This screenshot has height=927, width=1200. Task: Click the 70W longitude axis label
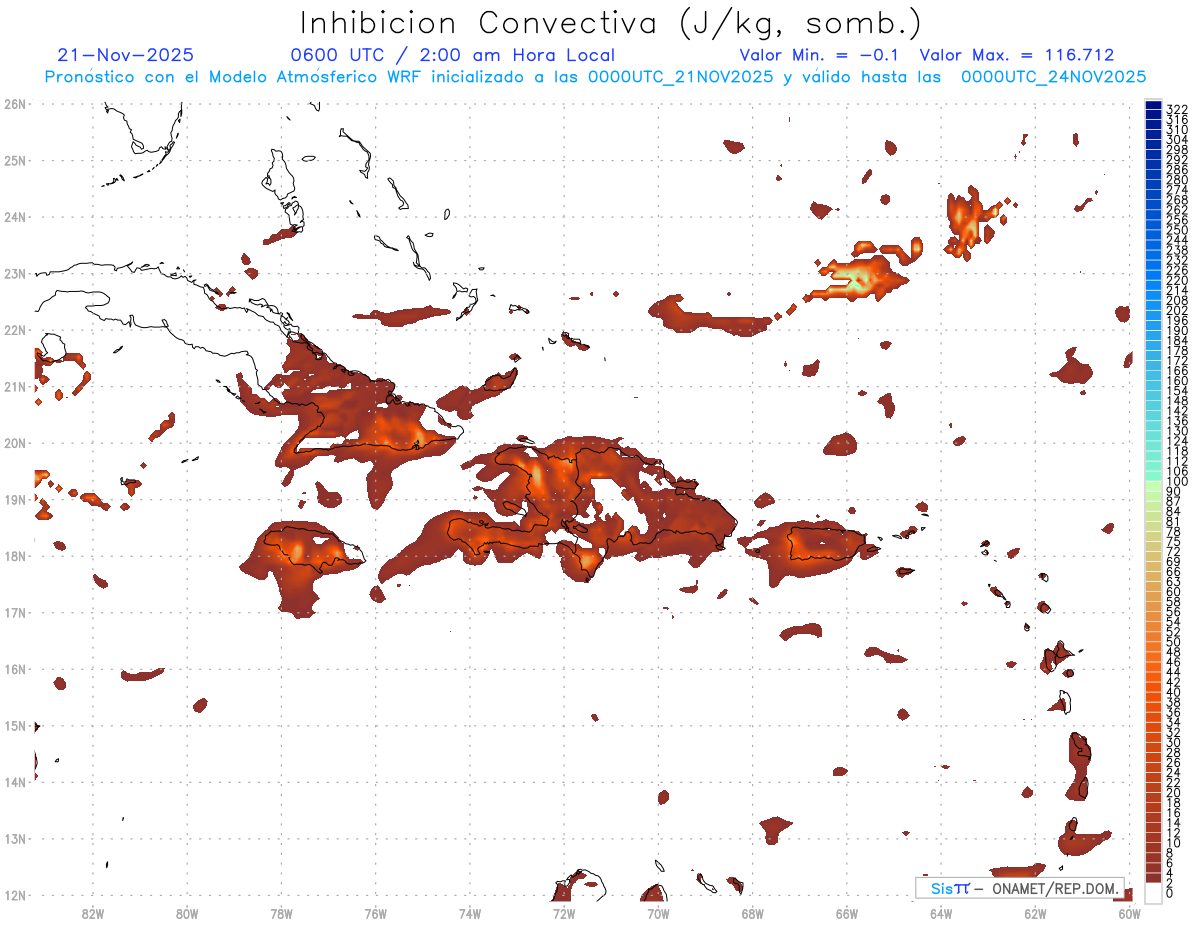(658, 913)
